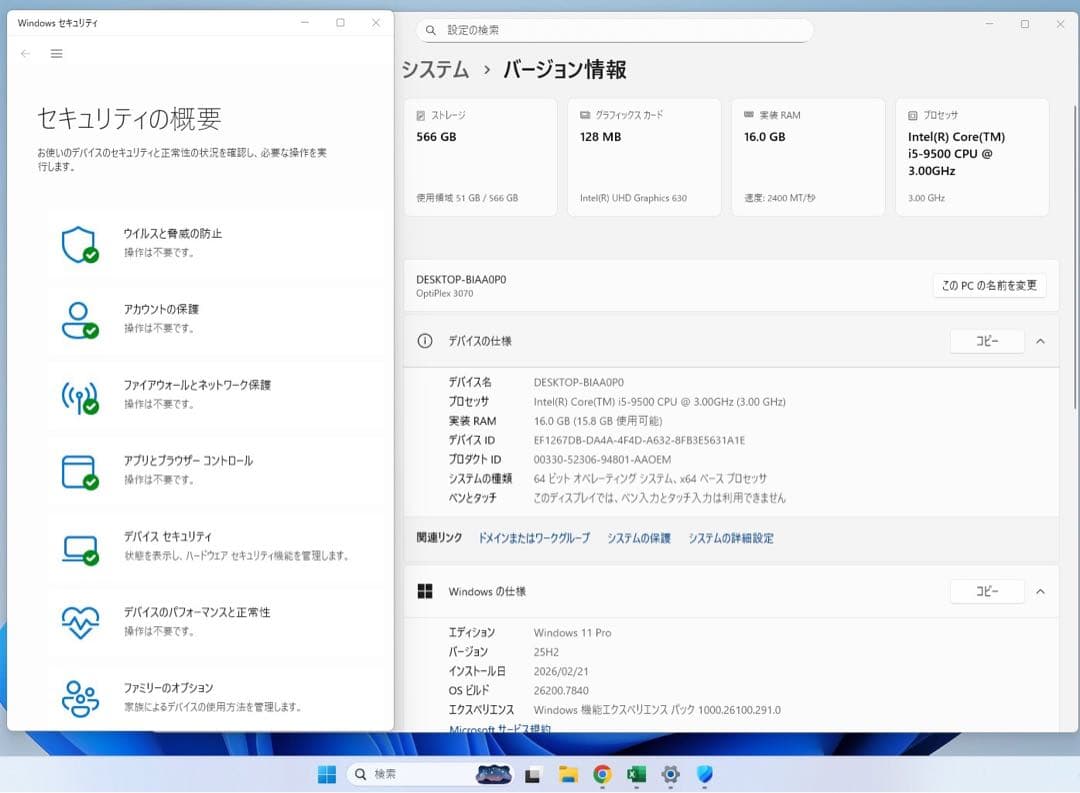Click the processor icon in プロセッサ card

[913, 116]
